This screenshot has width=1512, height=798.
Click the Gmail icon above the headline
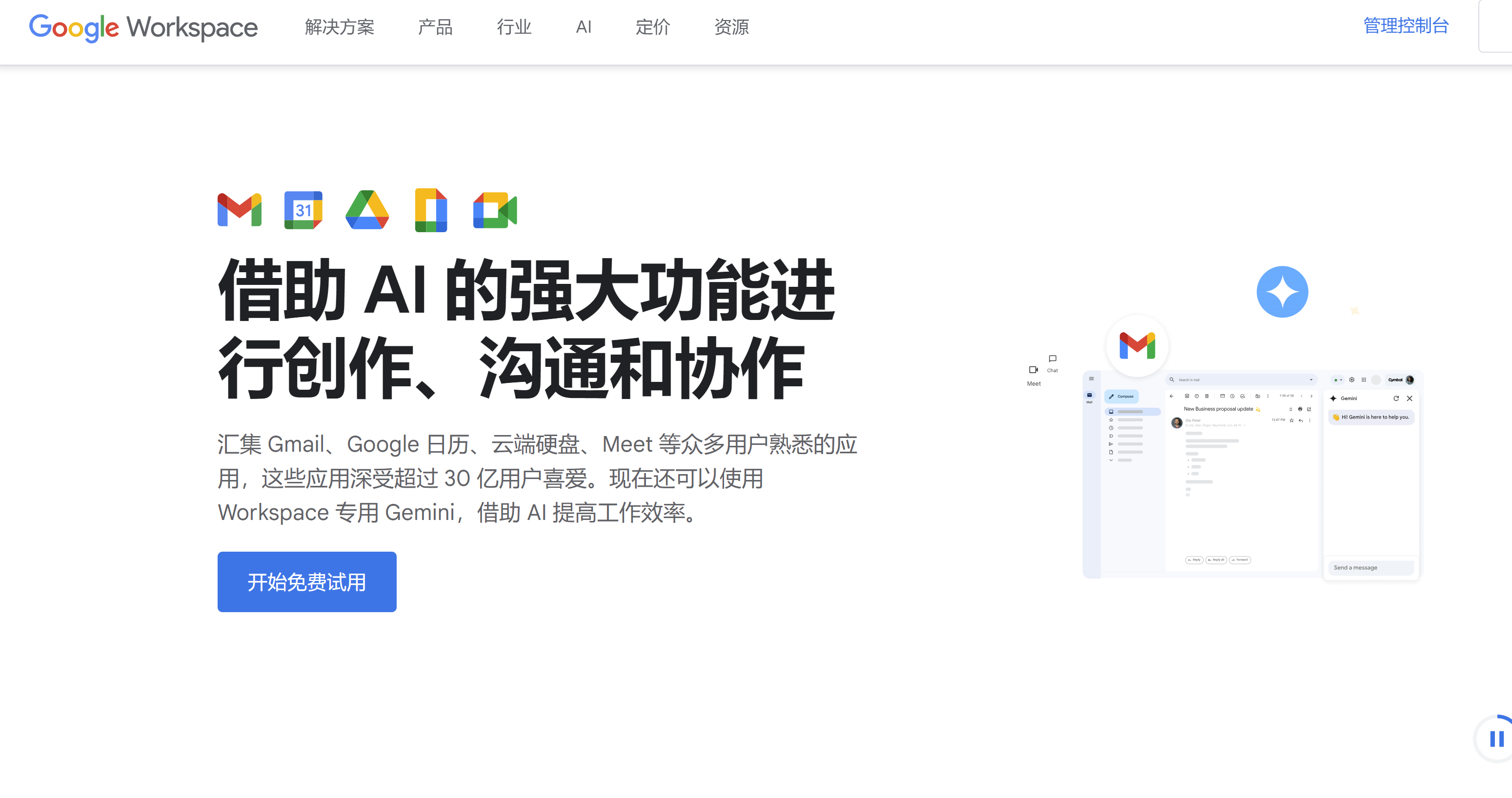tap(239, 209)
